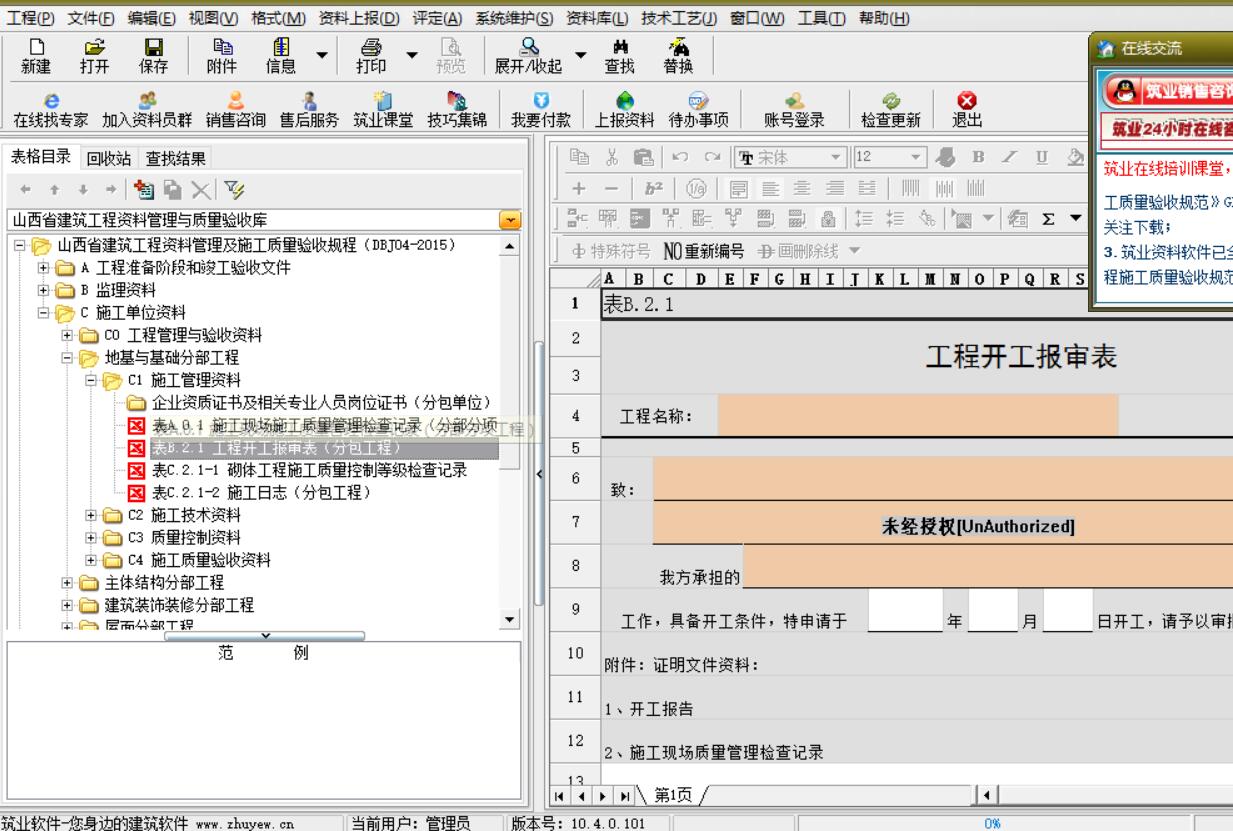This screenshot has height=831, width=1233.
Task: Select 表C.2.1-2 施工日志 in the tree
Action: click(x=262, y=492)
